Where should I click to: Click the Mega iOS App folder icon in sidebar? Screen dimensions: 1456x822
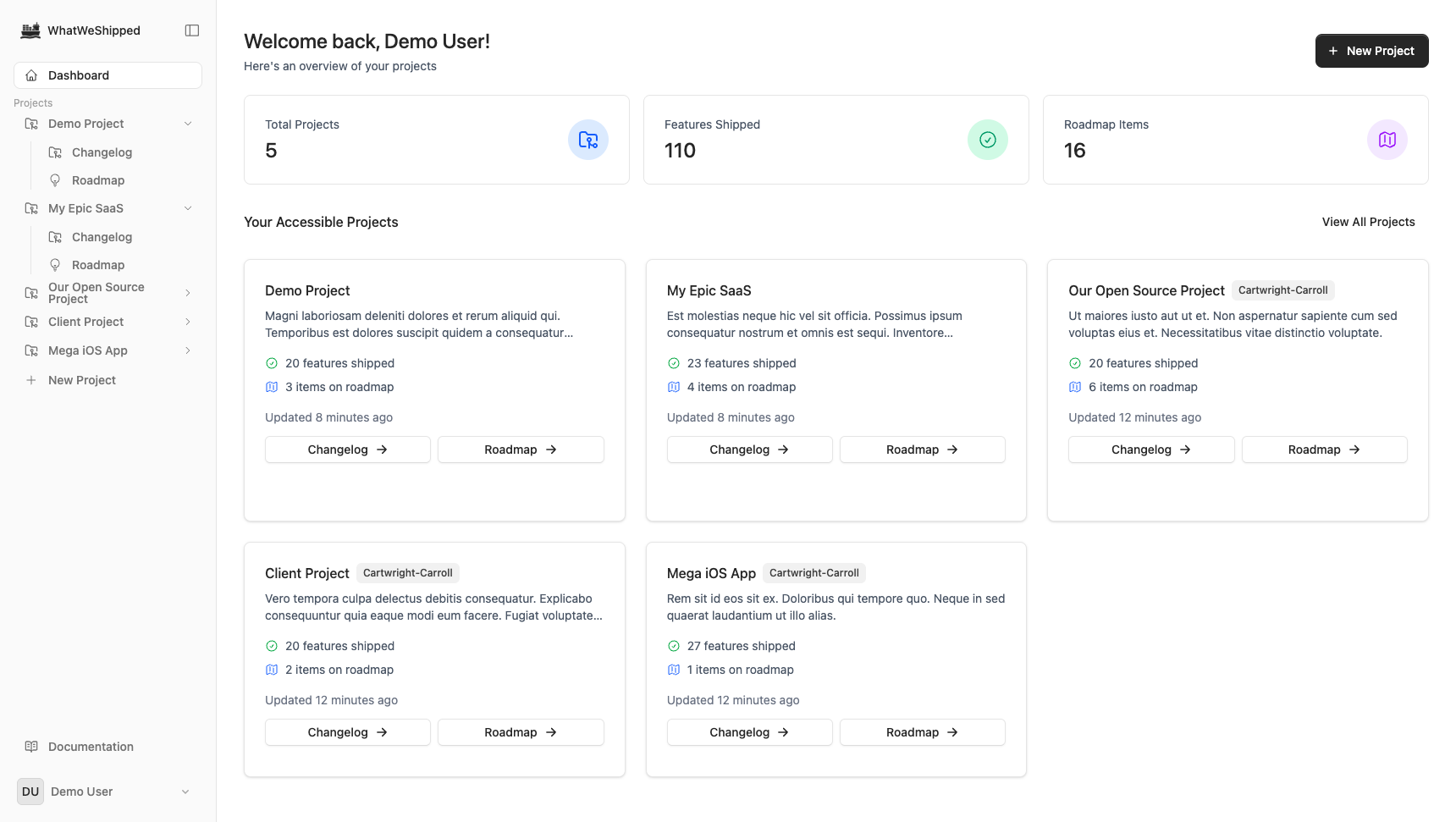pyautogui.click(x=31, y=350)
